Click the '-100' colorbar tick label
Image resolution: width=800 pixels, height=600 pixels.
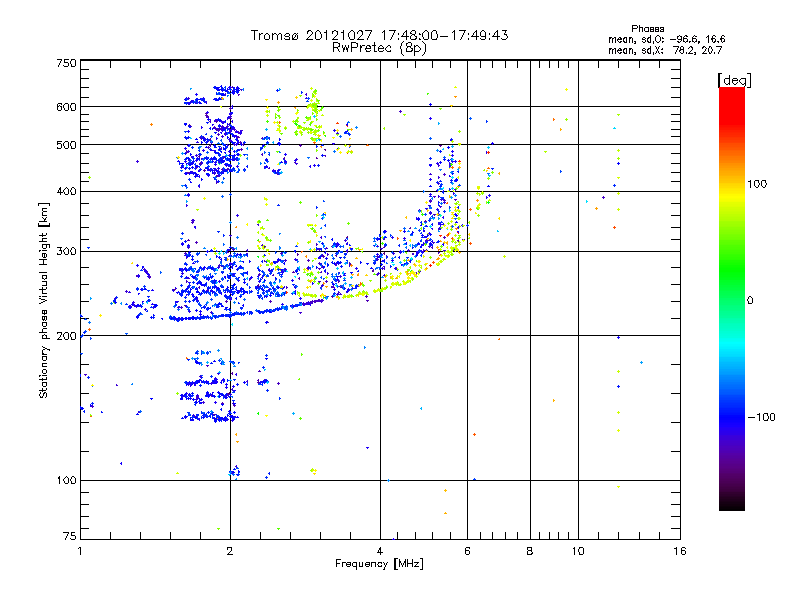click(x=761, y=417)
